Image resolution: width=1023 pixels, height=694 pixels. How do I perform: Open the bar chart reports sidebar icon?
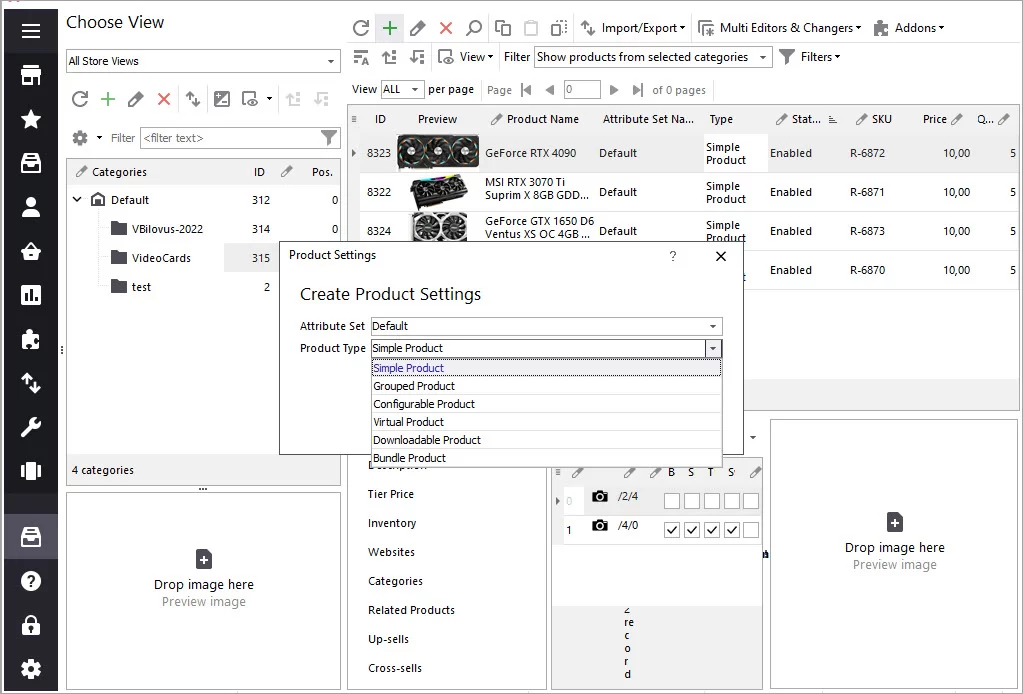click(31, 295)
